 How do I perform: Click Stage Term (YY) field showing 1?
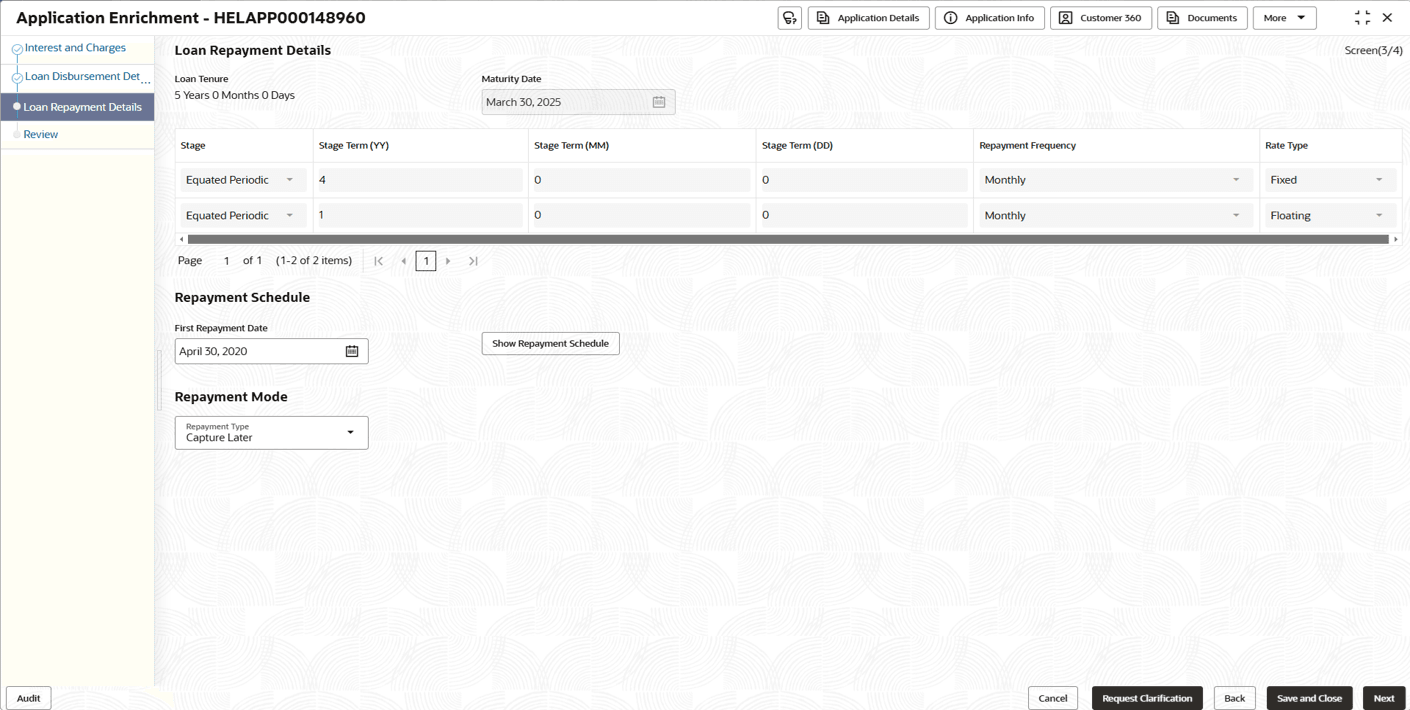(419, 215)
